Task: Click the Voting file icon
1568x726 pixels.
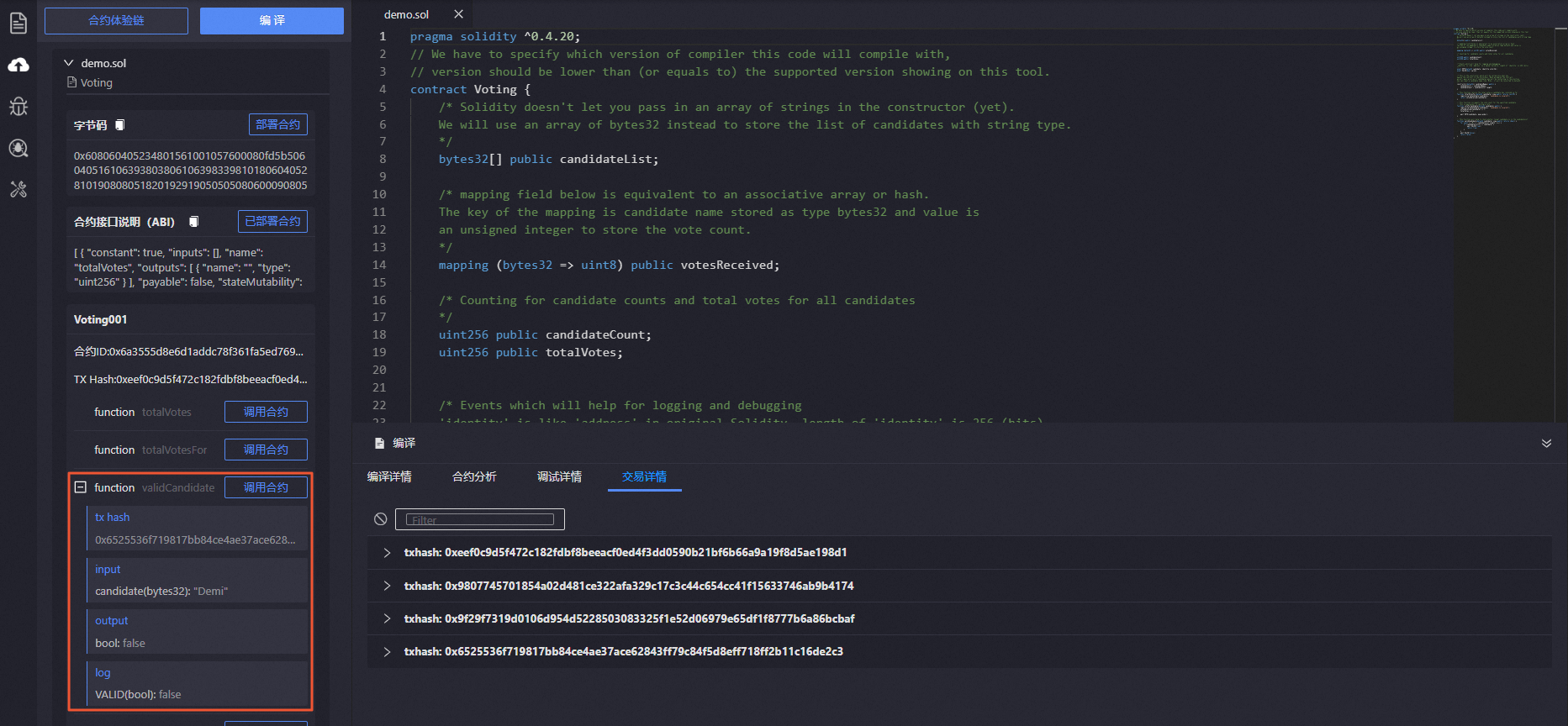Action: 72,82
